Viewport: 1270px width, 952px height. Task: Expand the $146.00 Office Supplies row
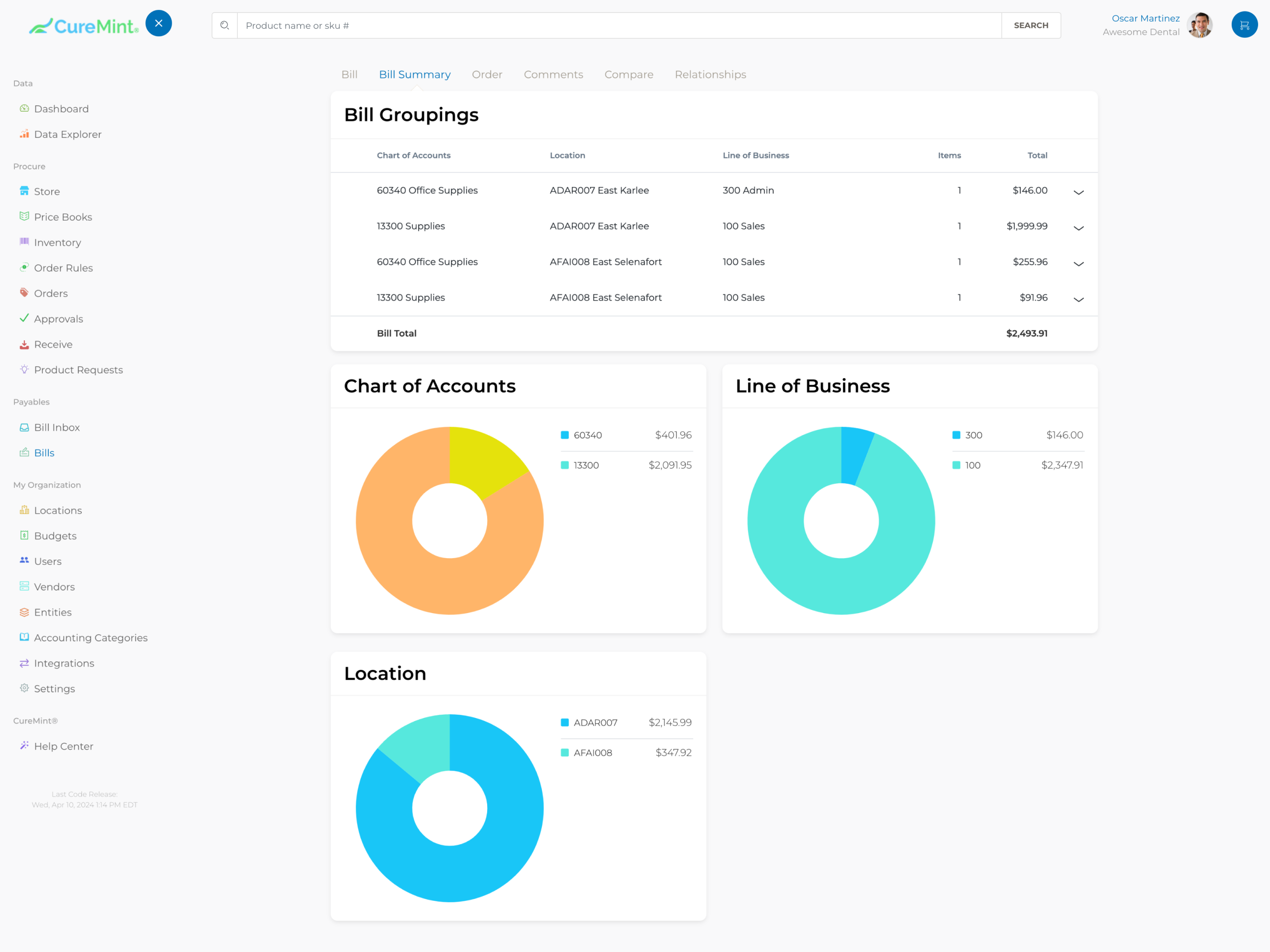coord(1078,192)
